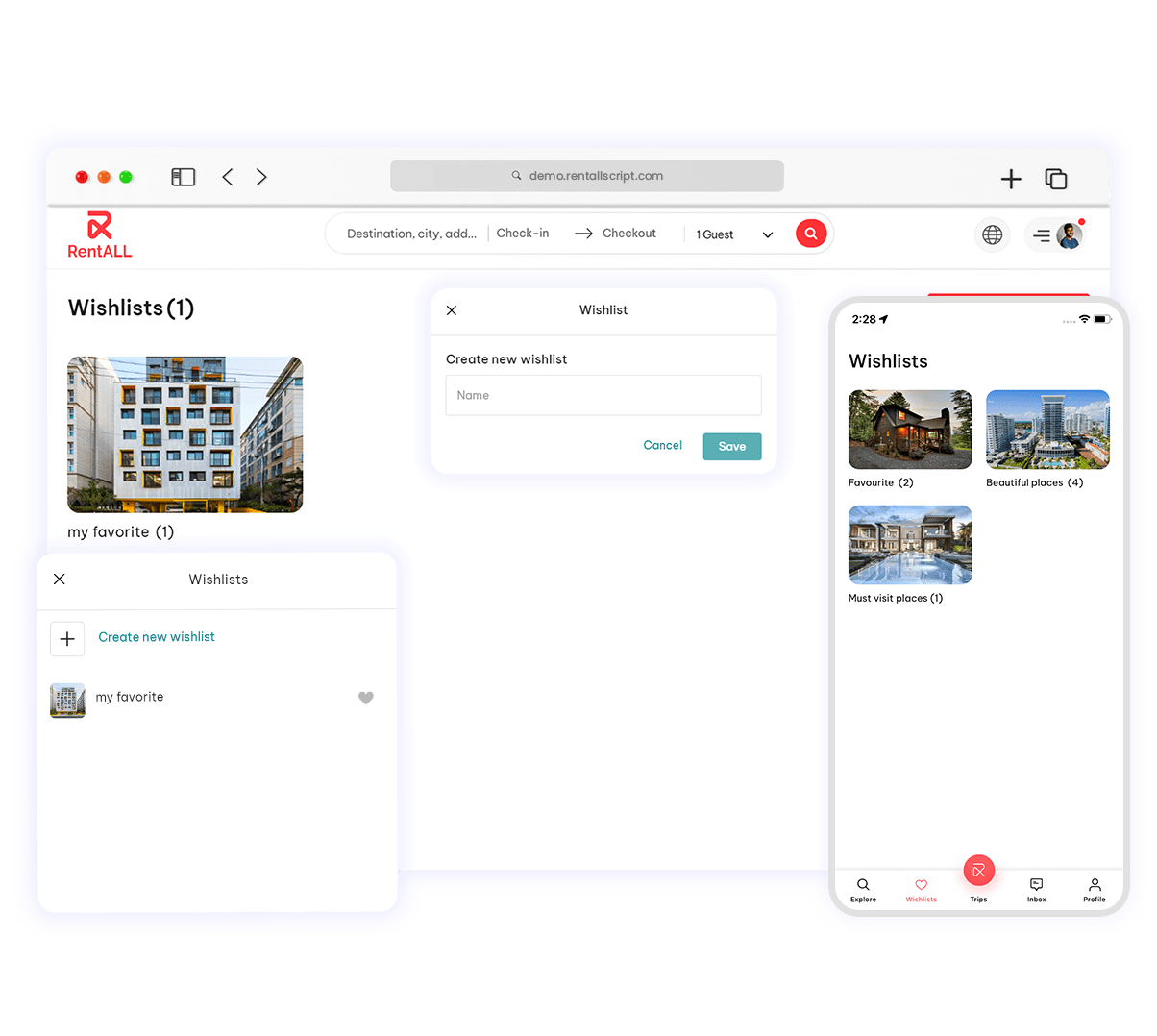
Task: Open Inbox from the mobile navigation bar
Action: pyautogui.click(x=1036, y=889)
